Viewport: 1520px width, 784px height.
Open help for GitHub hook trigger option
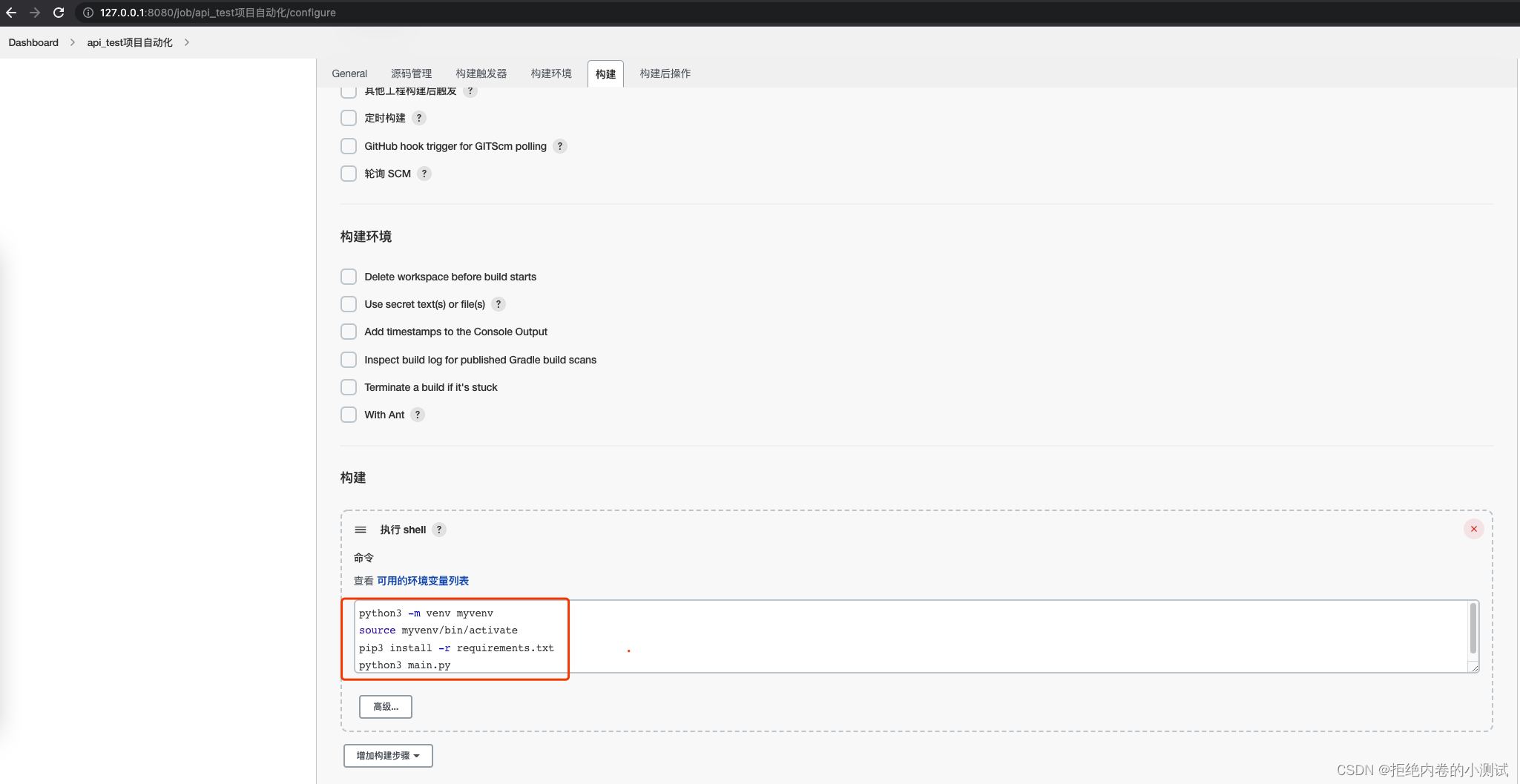[560, 146]
